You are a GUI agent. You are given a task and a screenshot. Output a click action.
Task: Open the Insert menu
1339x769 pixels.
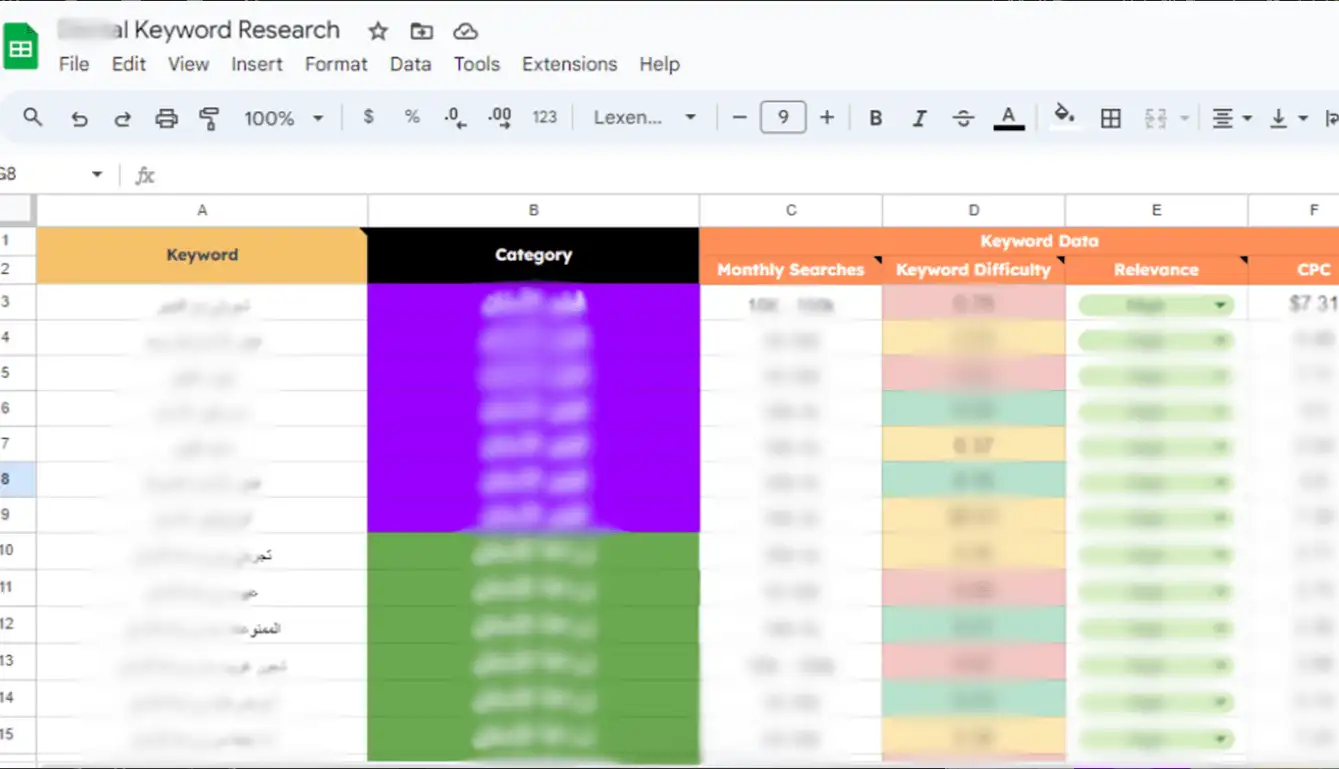tap(257, 64)
